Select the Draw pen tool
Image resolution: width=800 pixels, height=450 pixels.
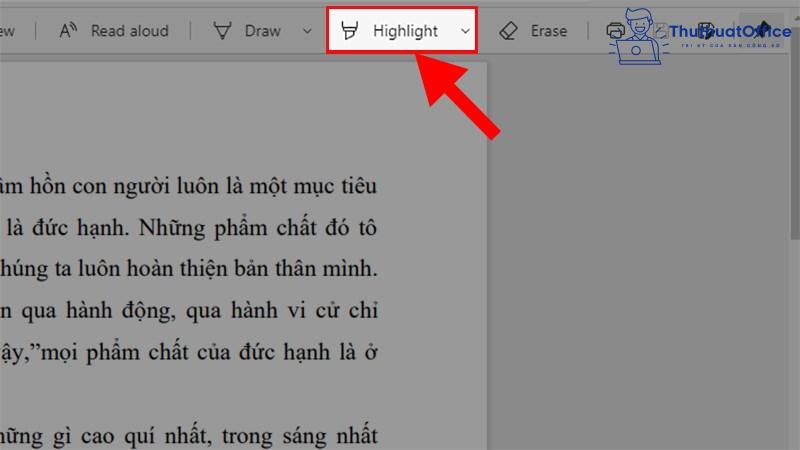[x=247, y=31]
